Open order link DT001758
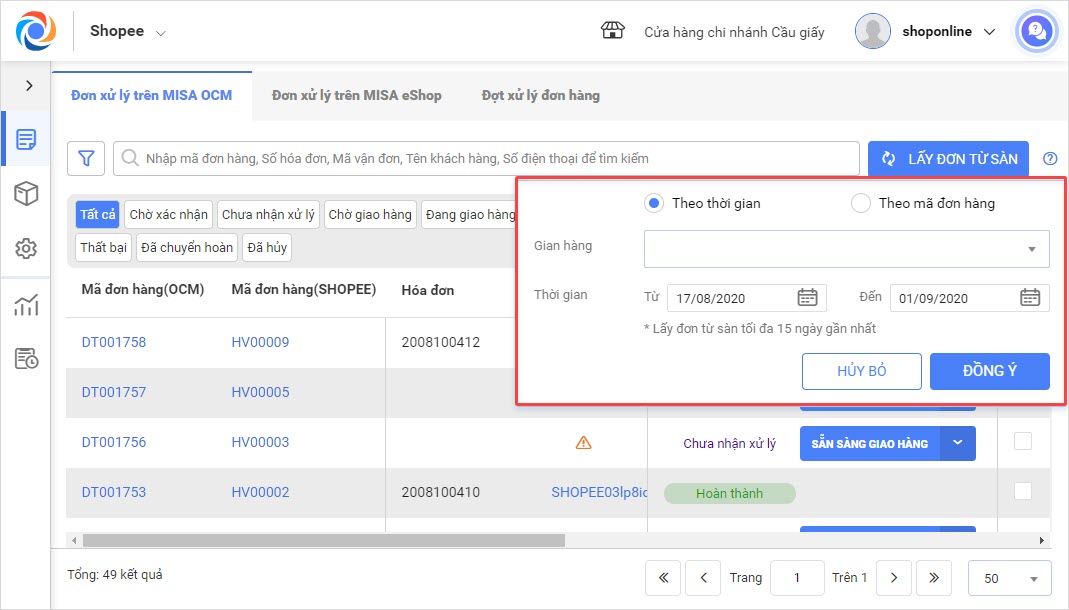The width and height of the screenshot is (1069, 610). click(x=114, y=342)
